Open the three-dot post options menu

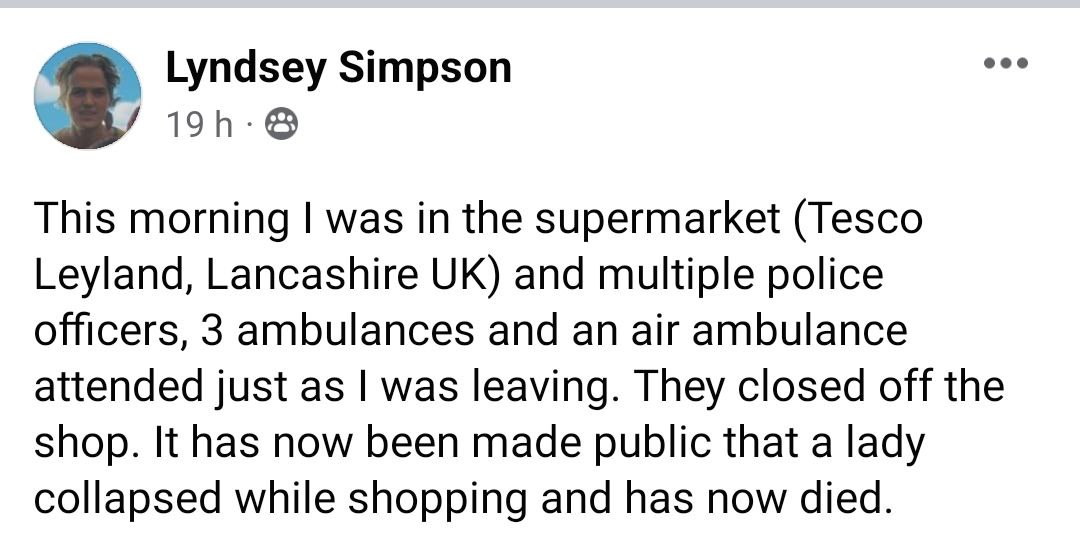1005,64
